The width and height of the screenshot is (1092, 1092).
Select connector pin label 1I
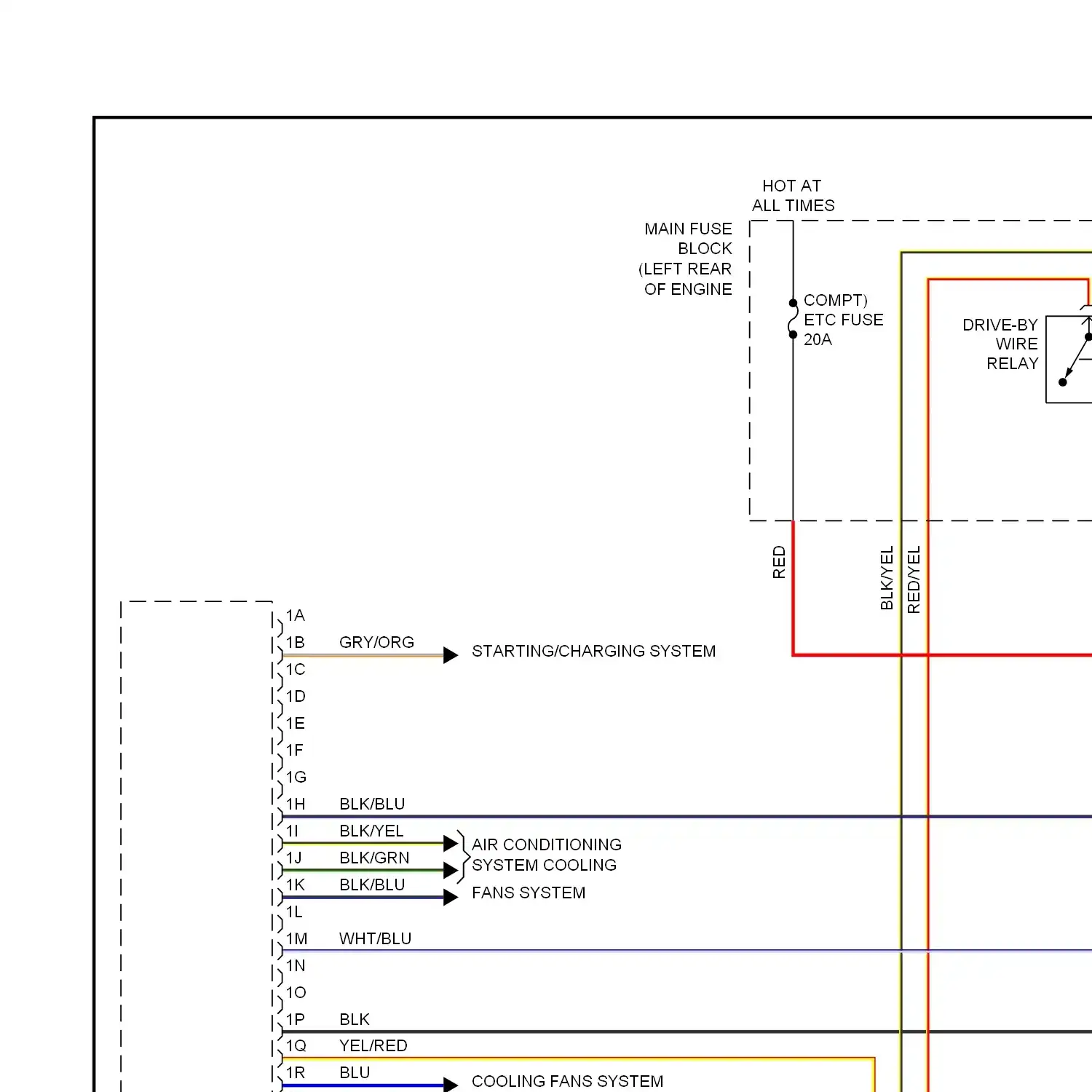[292, 831]
